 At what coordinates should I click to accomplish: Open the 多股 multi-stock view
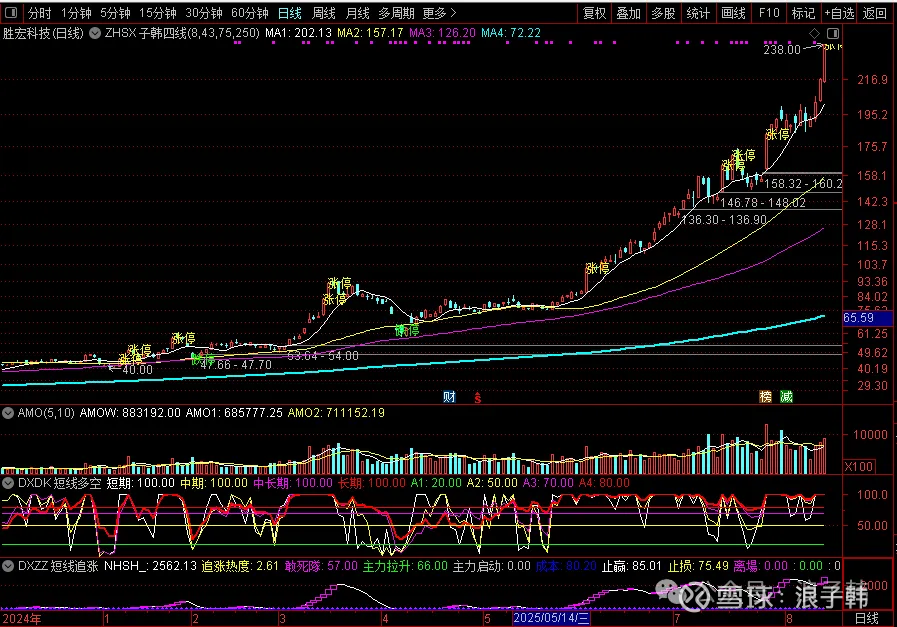tap(664, 13)
